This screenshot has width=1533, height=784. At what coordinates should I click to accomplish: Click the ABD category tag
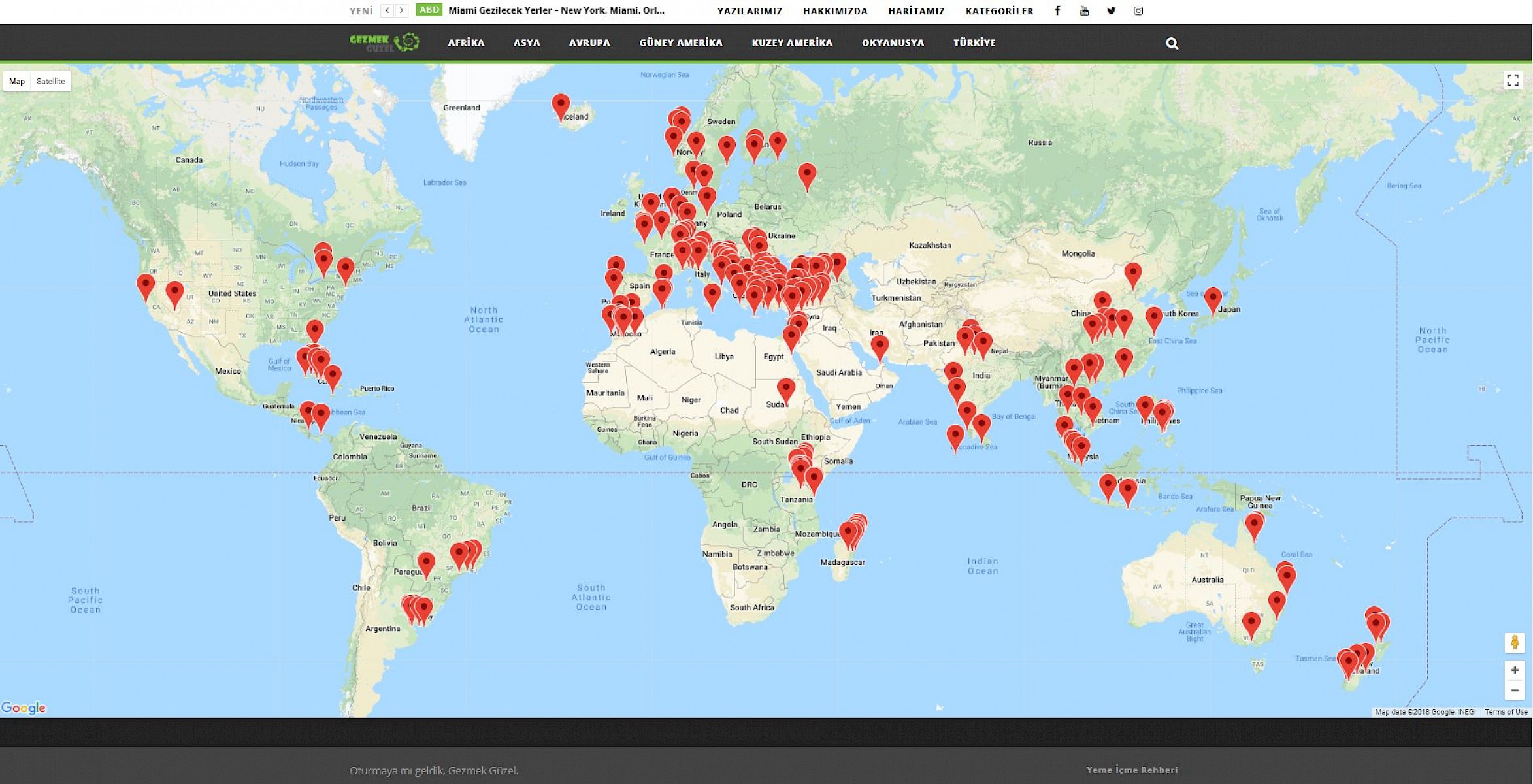[429, 10]
